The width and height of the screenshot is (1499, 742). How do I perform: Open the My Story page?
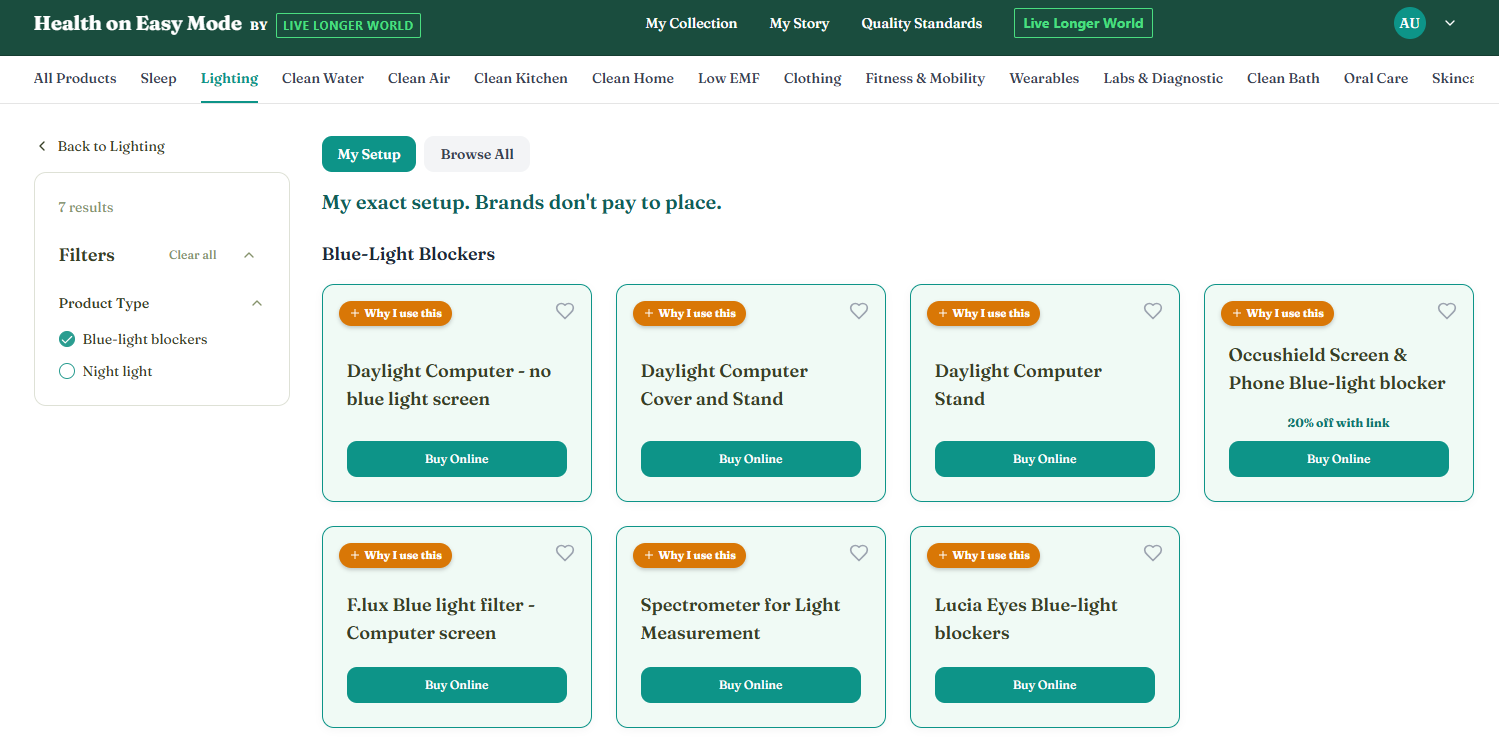799,23
